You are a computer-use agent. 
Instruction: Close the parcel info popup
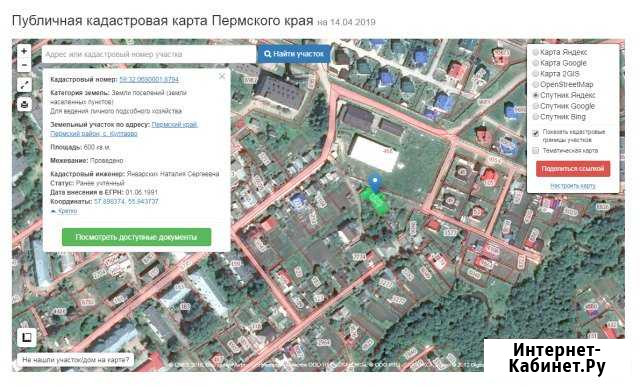pyautogui.click(x=222, y=76)
